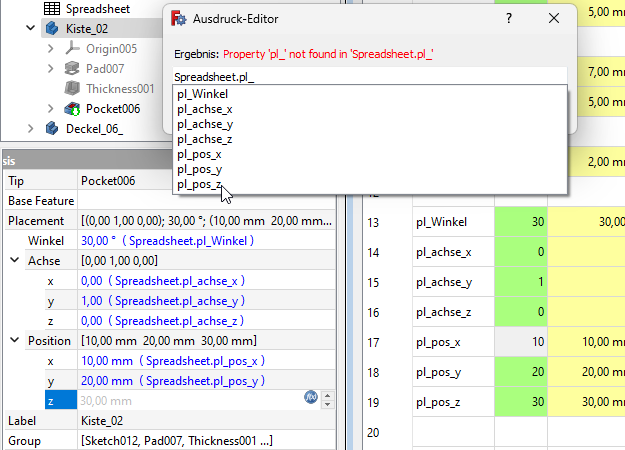
Task: Click the Pad007 feature icon
Action: [72, 68]
